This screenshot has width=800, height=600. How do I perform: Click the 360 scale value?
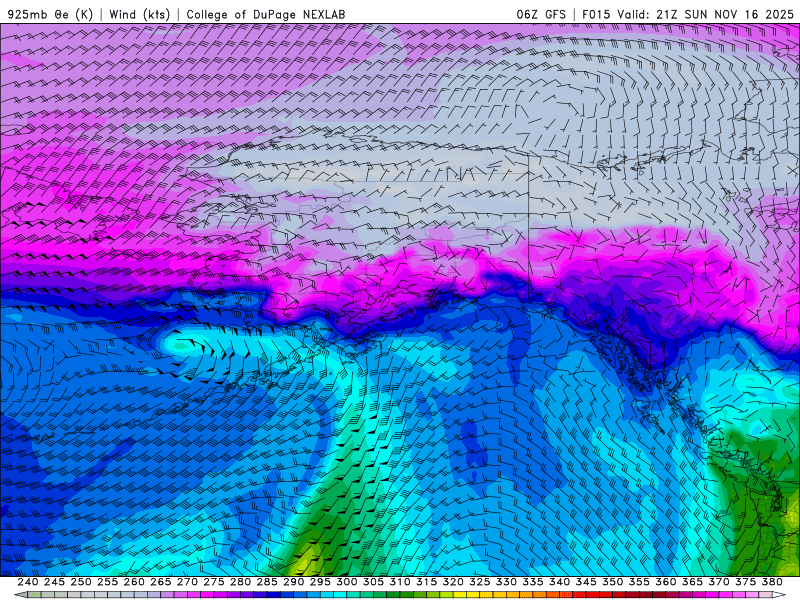click(666, 582)
